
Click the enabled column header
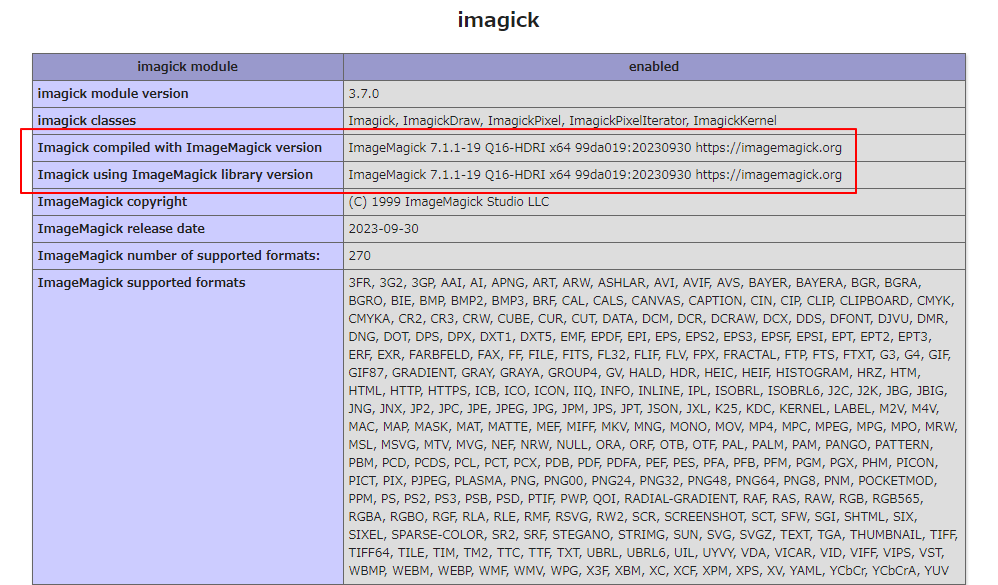point(654,66)
